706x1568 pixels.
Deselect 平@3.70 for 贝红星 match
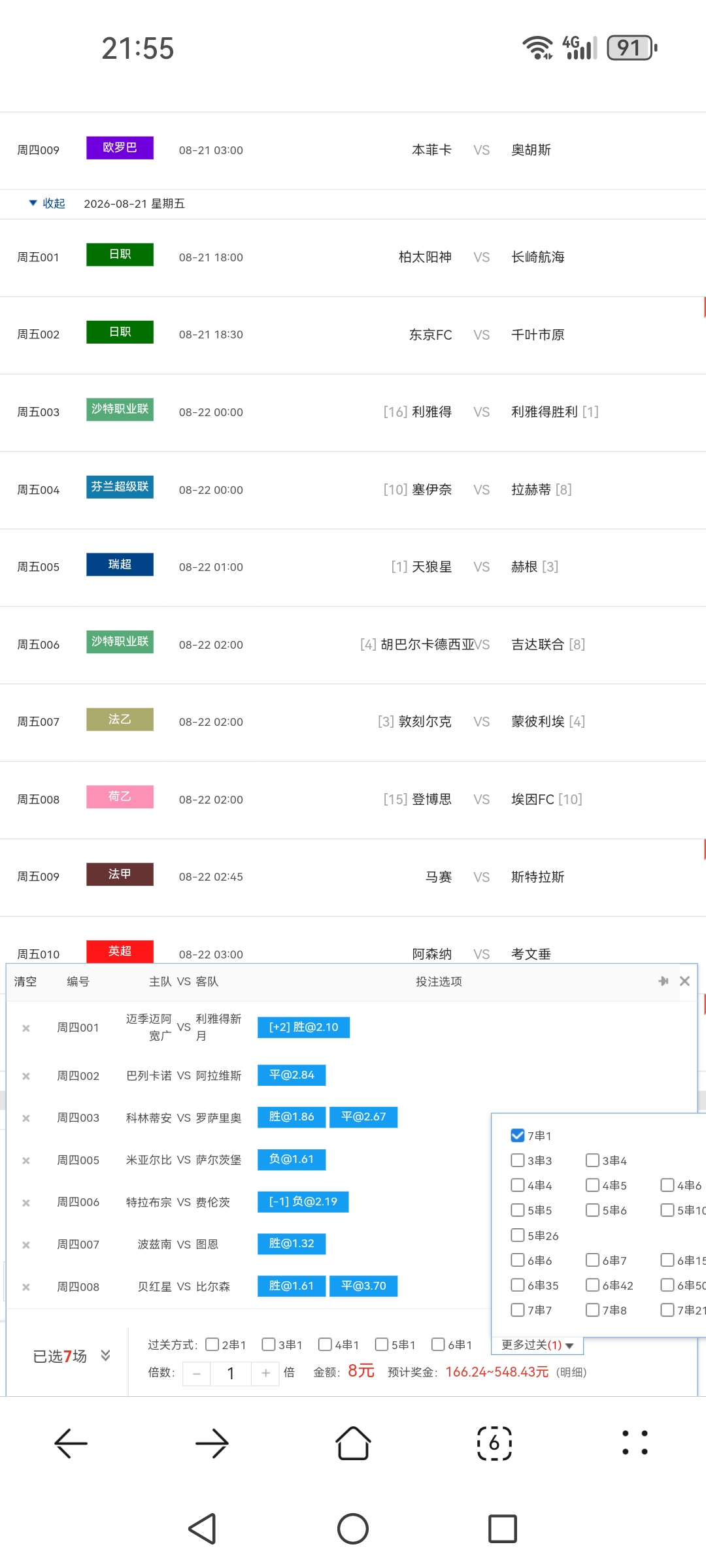tap(363, 1286)
